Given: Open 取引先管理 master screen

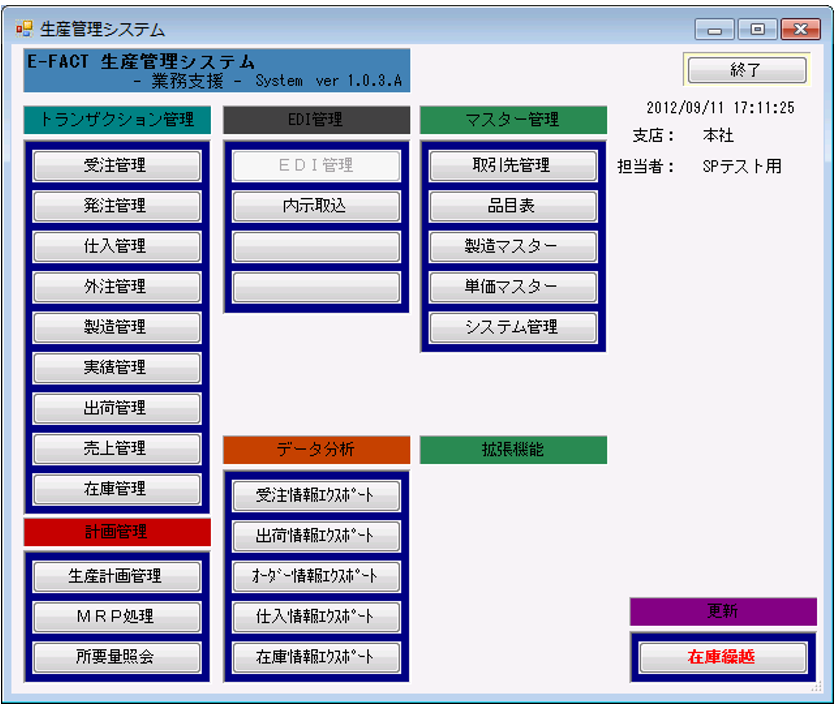Looking at the screenshot, I should coord(512,166).
